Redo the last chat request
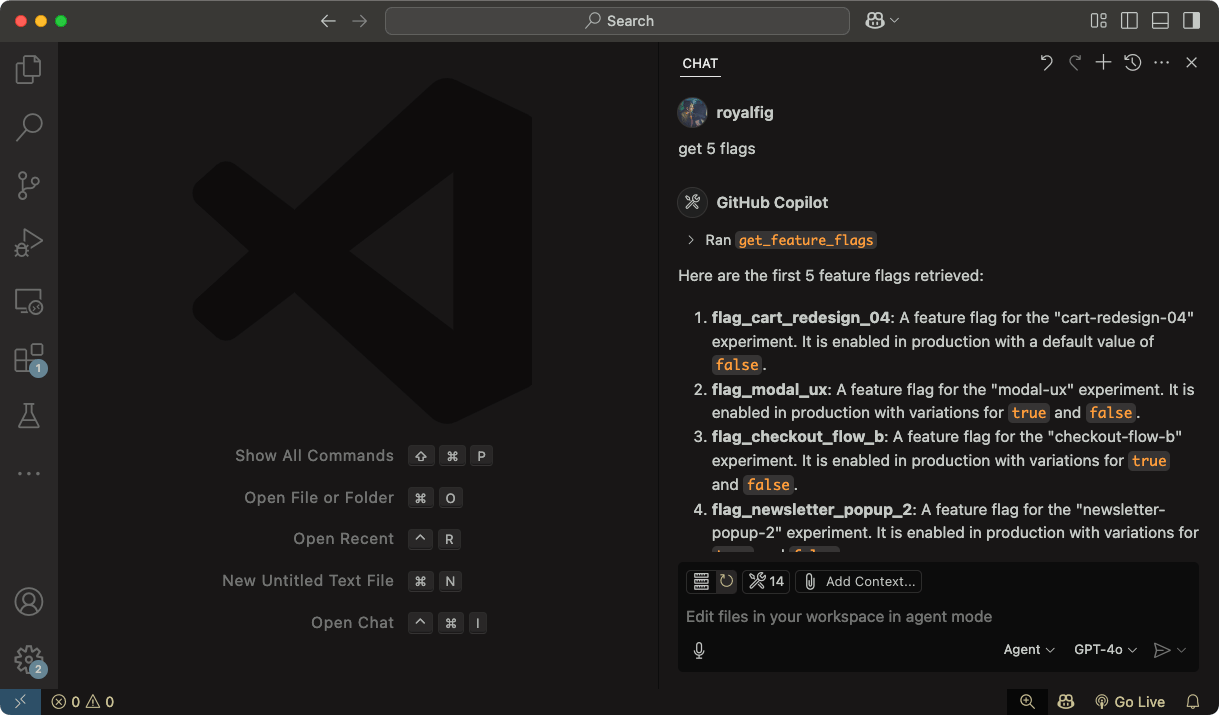The image size is (1219, 715). [1075, 63]
